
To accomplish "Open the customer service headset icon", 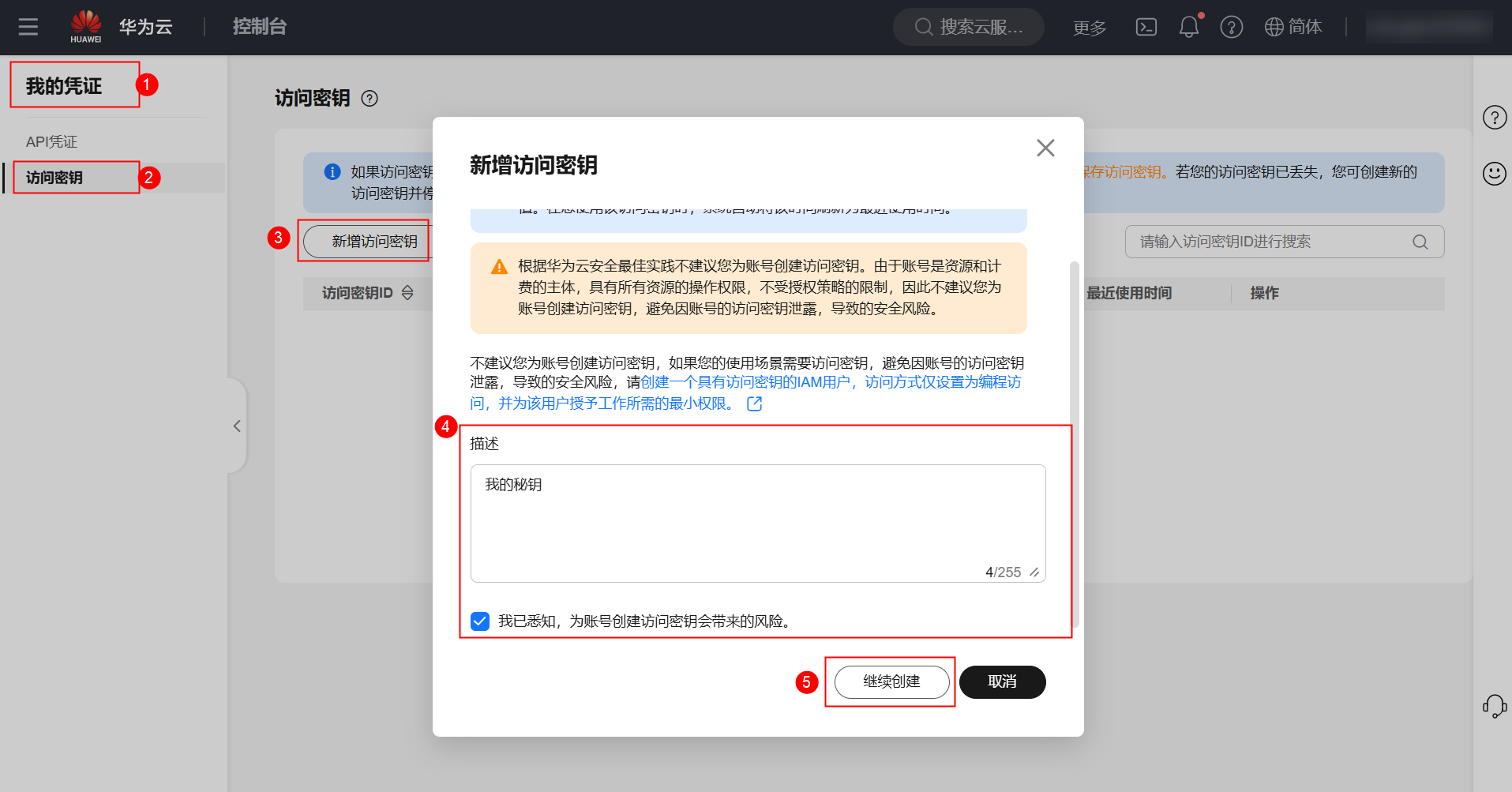I will [1495, 705].
